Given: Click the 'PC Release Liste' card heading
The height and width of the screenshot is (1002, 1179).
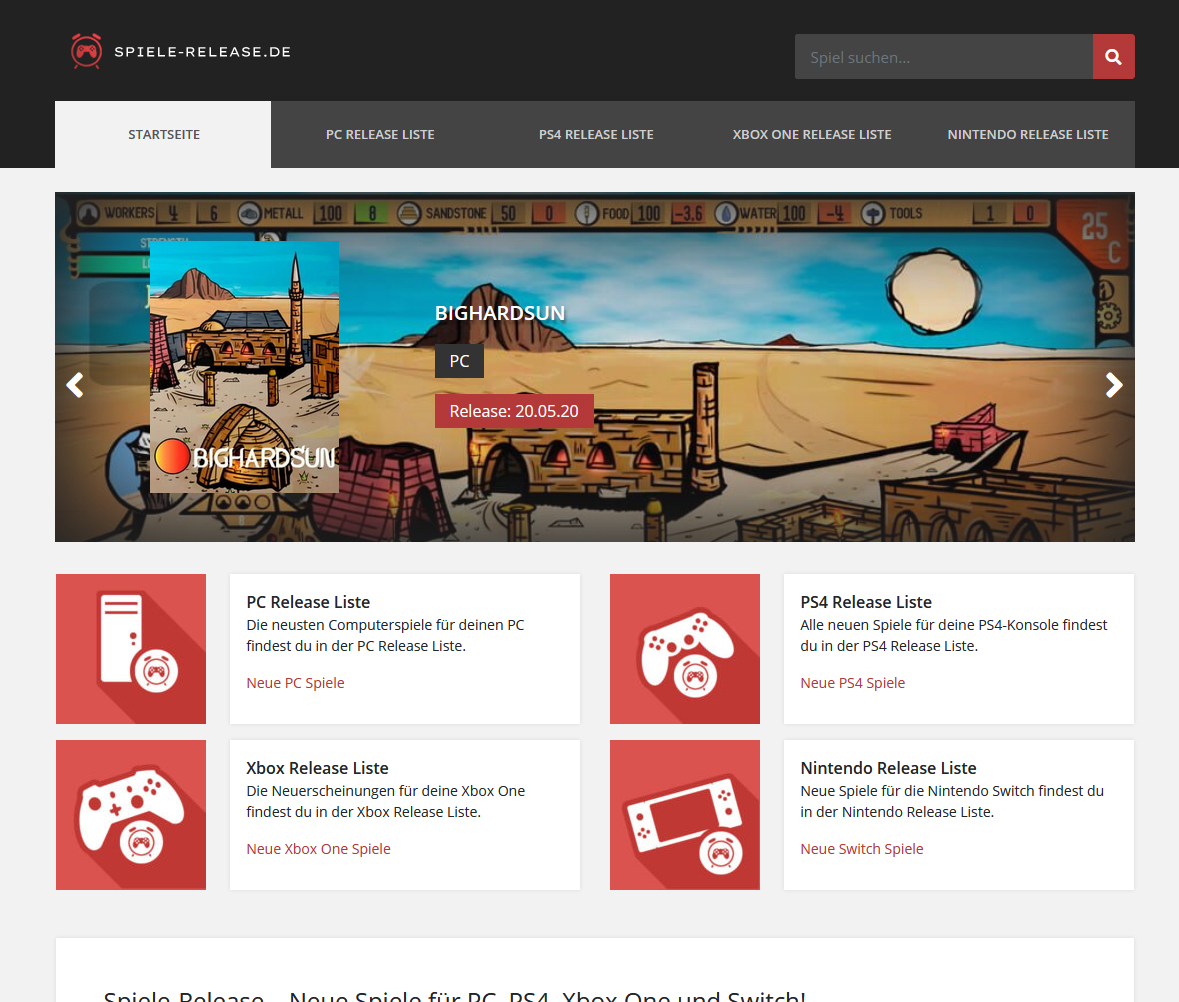Looking at the screenshot, I should point(308,602).
